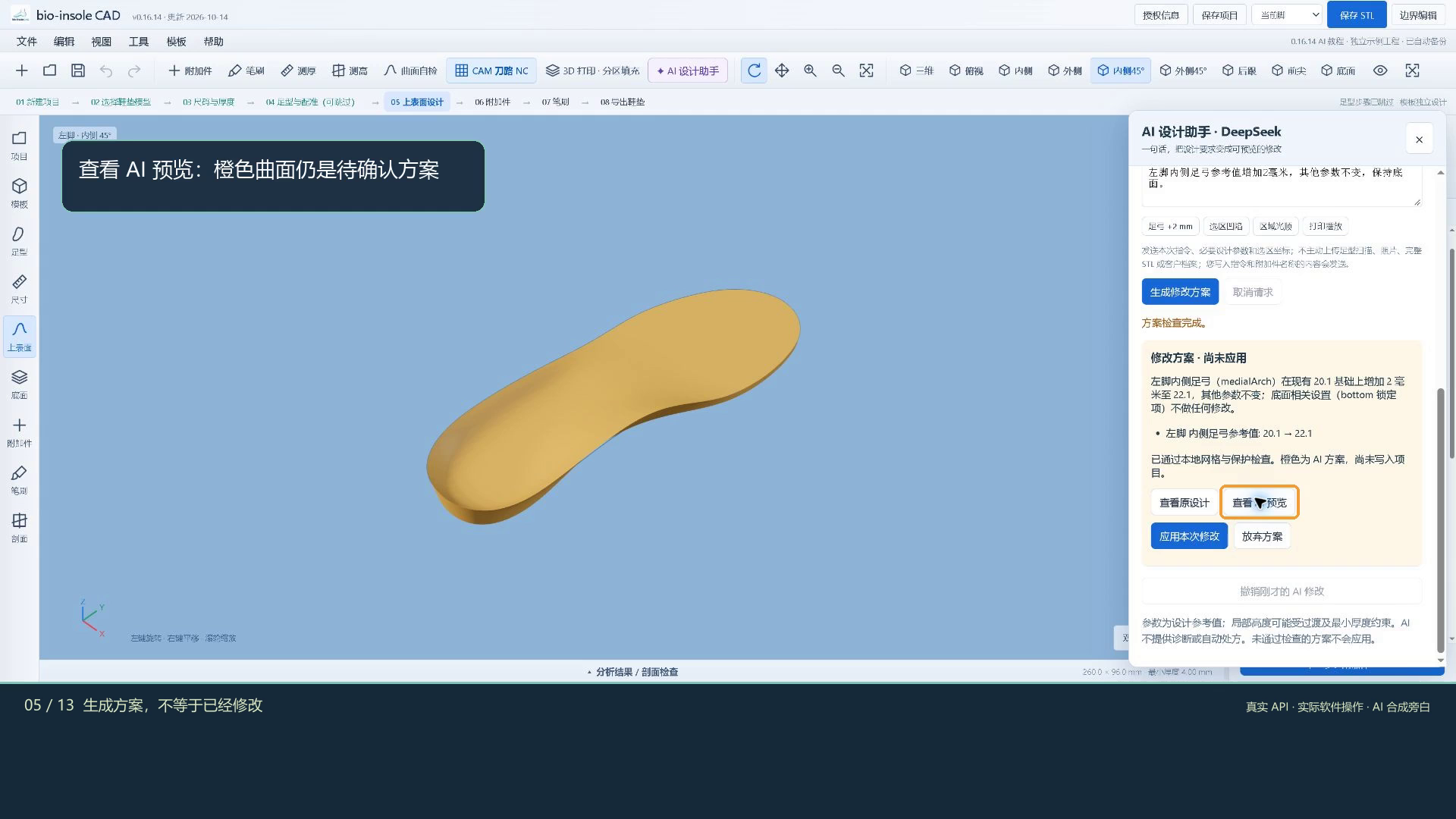Image resolution: width=1456 pixels, height=819 pixels.
Task: Open the AI 设计助手 assistant
Action: click(x=688, y=71)
